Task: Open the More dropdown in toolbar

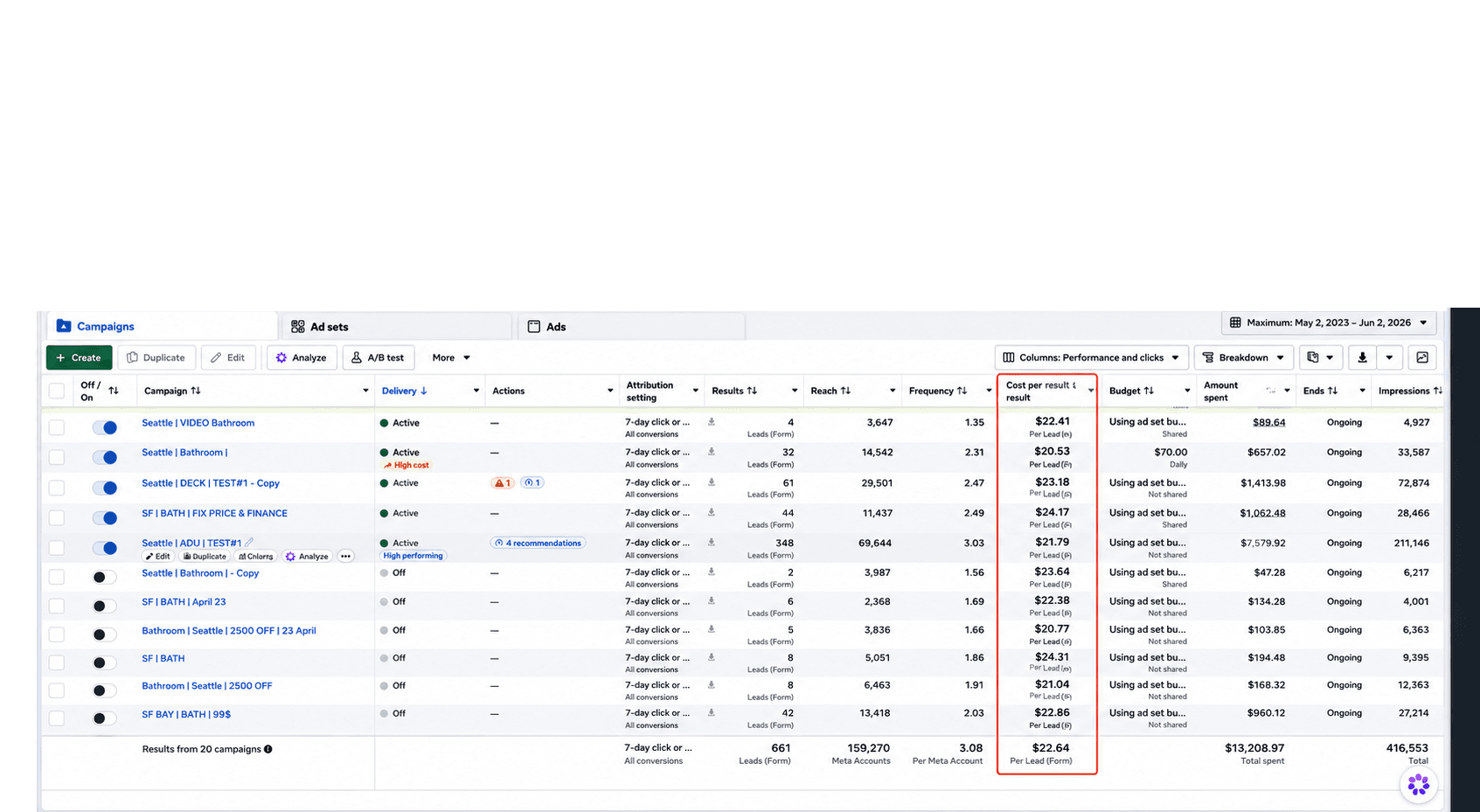Action: [x=451, y=357]
